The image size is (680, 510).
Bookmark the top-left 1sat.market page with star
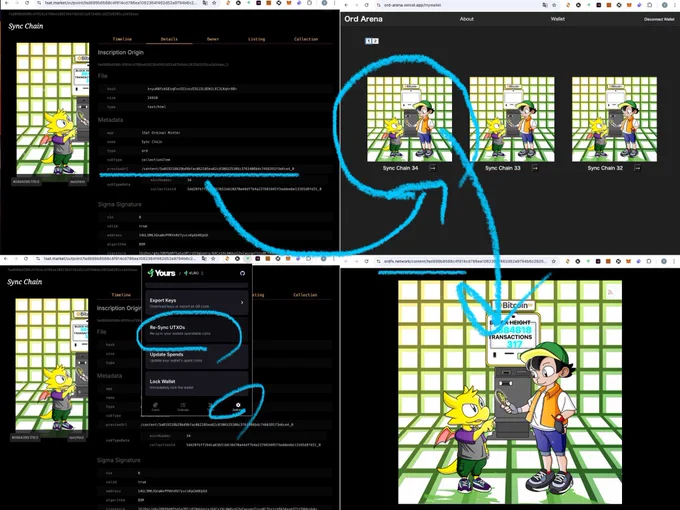[214, 3]
